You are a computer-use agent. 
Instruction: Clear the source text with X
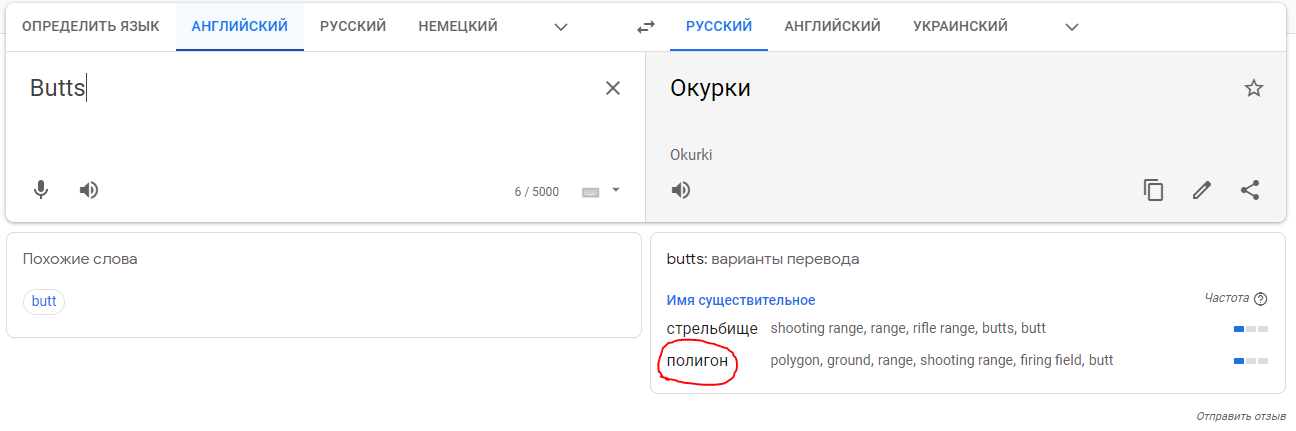coord(613,88)
